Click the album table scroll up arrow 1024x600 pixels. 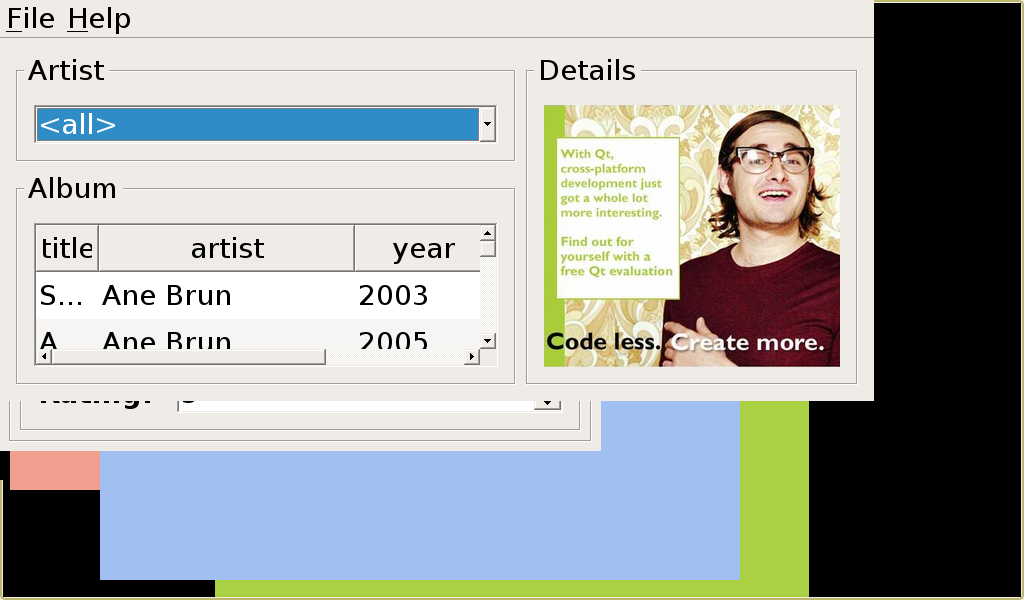click(488, 234)
